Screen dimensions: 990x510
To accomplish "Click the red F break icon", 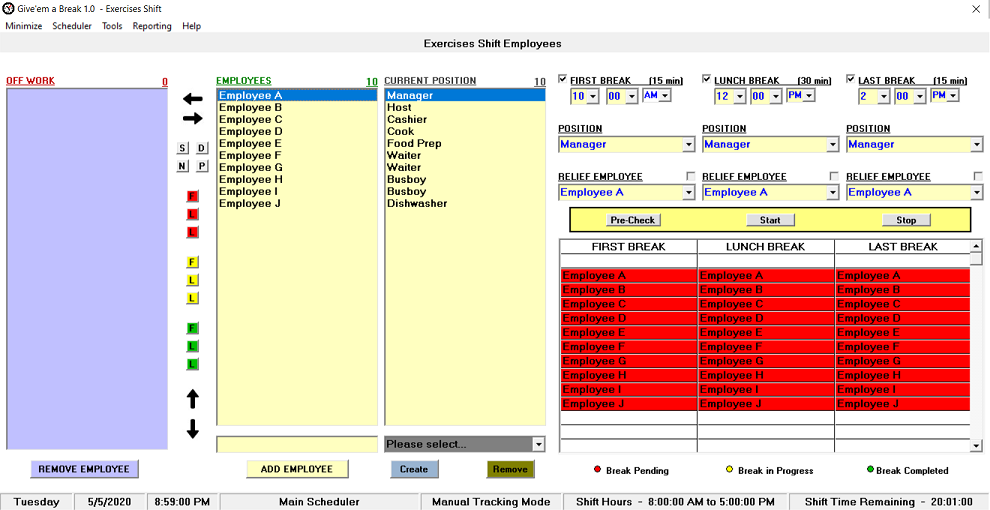I will 193,196.
